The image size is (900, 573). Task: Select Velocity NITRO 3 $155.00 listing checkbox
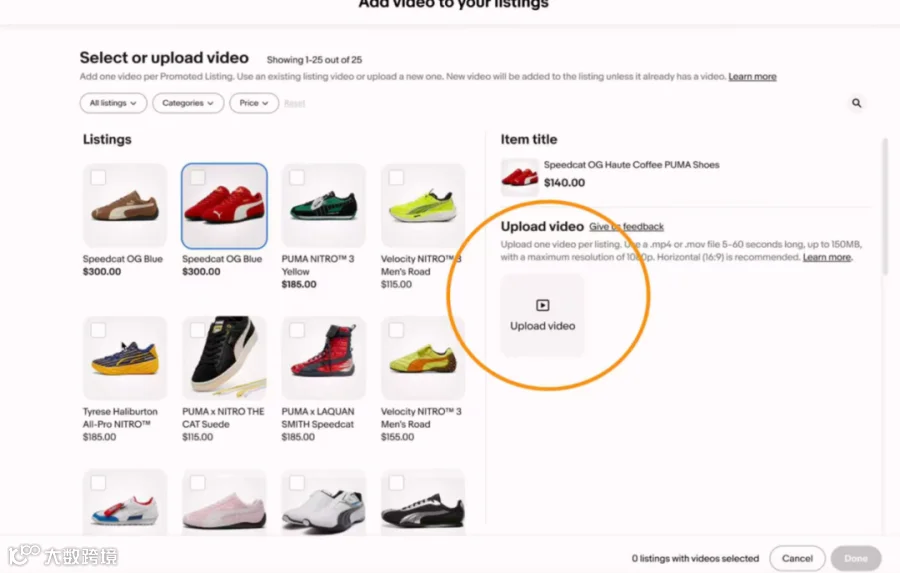tap(396, 330)
